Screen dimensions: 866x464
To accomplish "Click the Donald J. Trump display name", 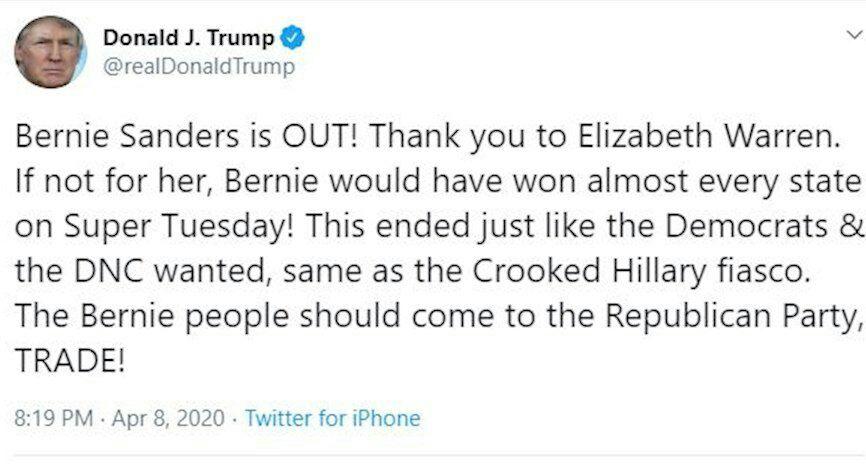I will pyautogui.click(x=188, y=38).
